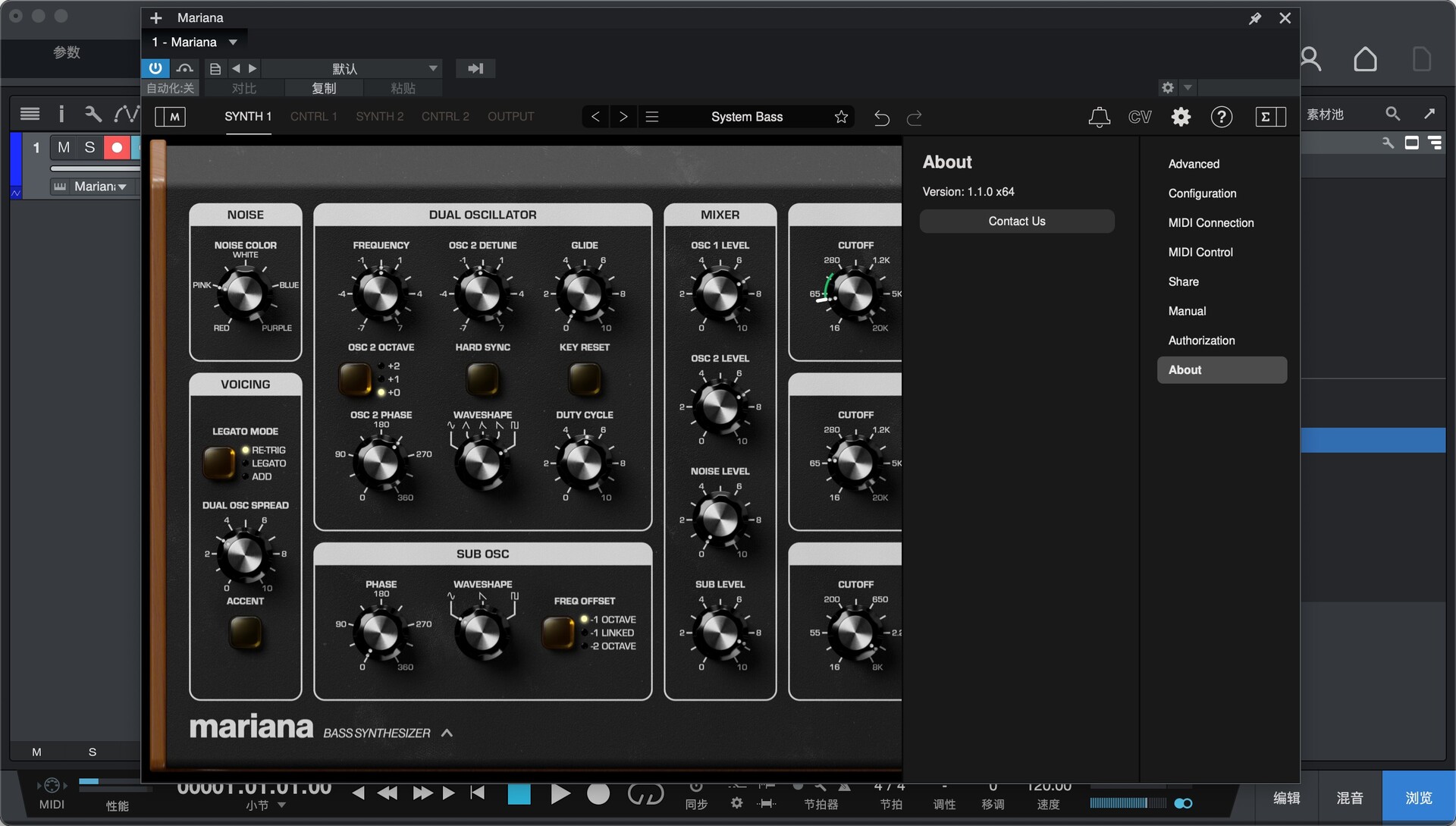
Task: Favorite the System Bass preset star
Action: 841,117
